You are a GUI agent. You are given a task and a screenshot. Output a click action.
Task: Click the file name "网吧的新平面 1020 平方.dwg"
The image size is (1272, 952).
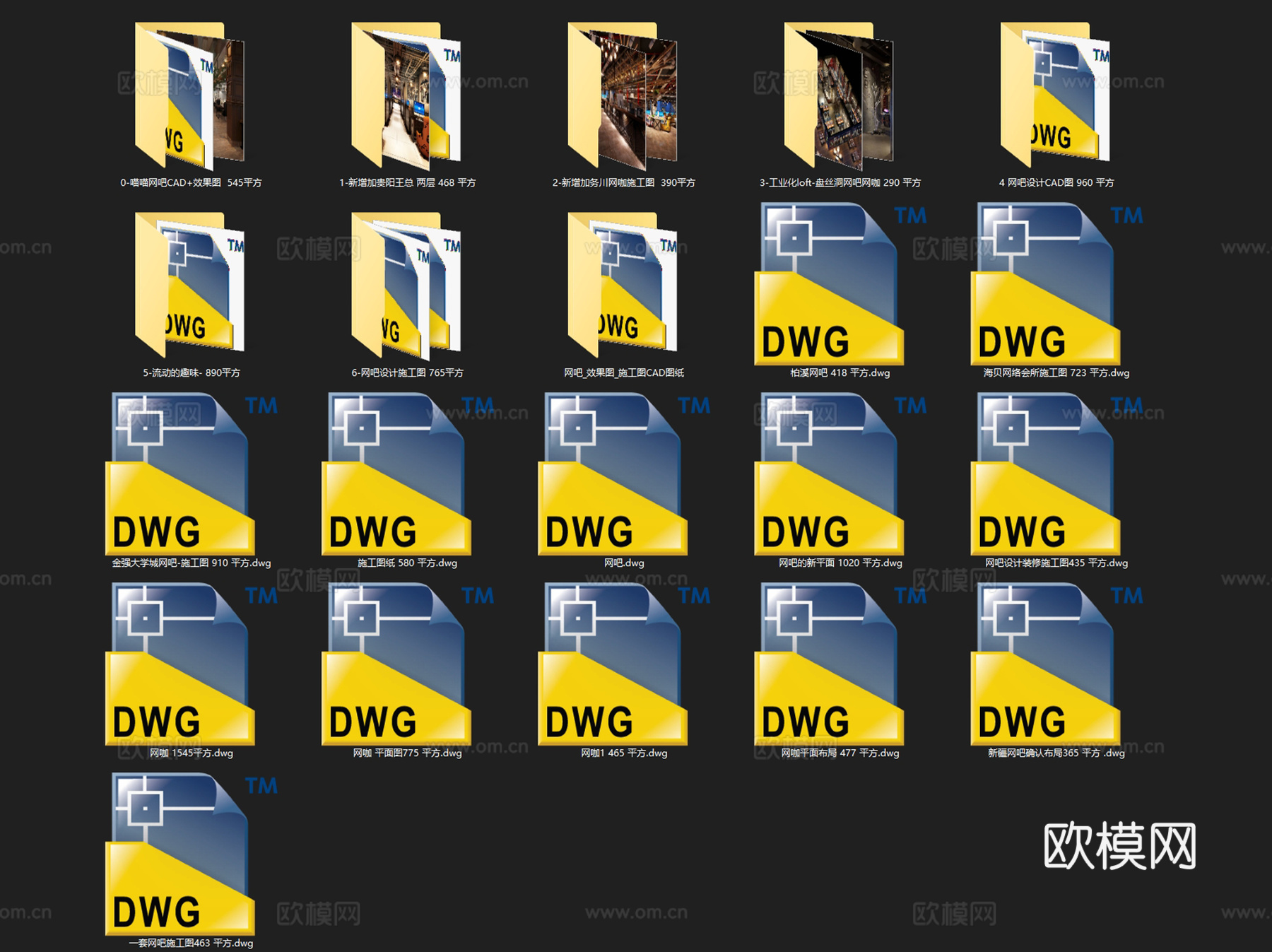[840, 563]
